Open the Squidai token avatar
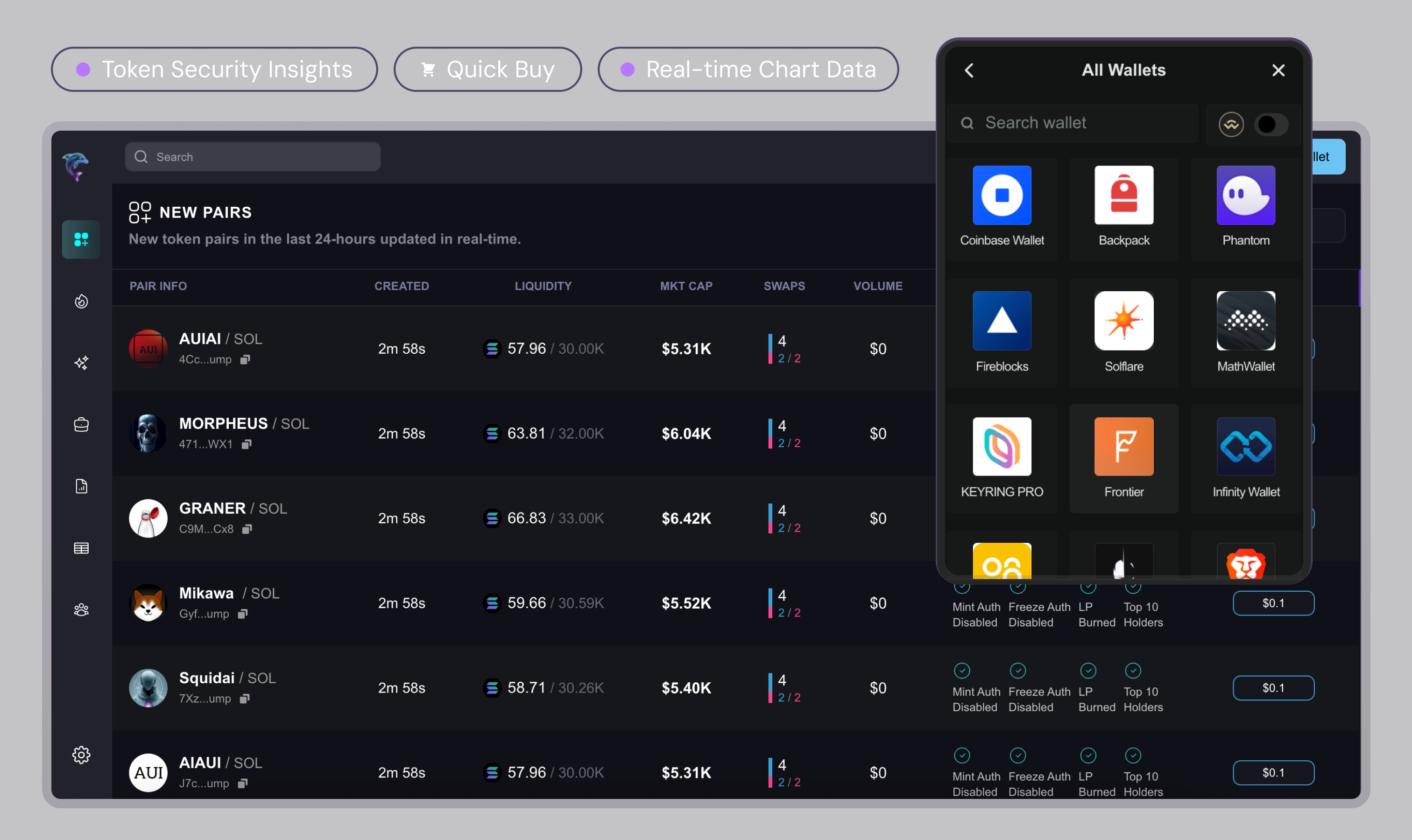This screenshot has width=1412, height=840. tap(148, 688)
